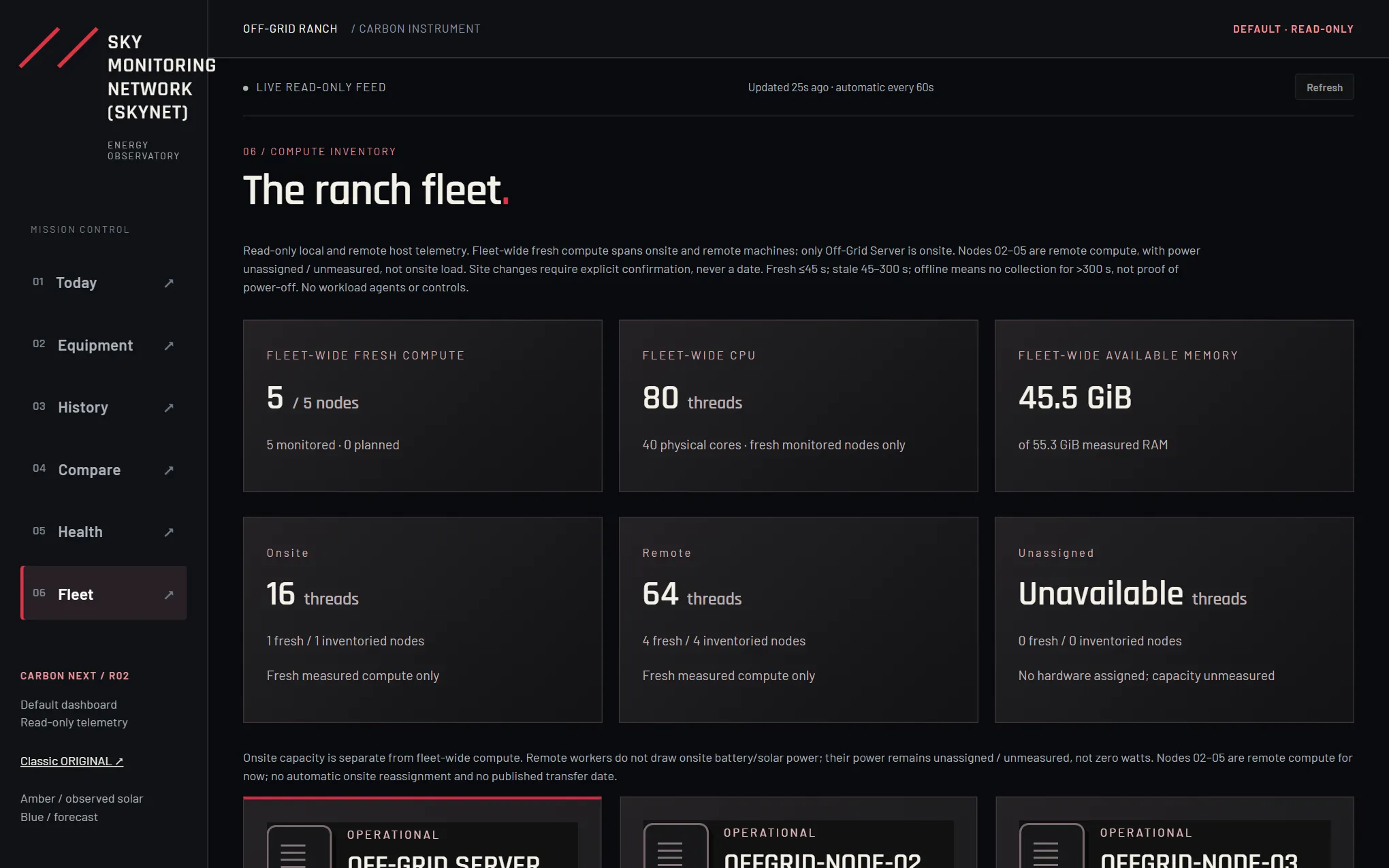Viewport: 1389px width, 868px height.
Task: Click 'The ranch fleet.' heading
Action: (376, 190)
